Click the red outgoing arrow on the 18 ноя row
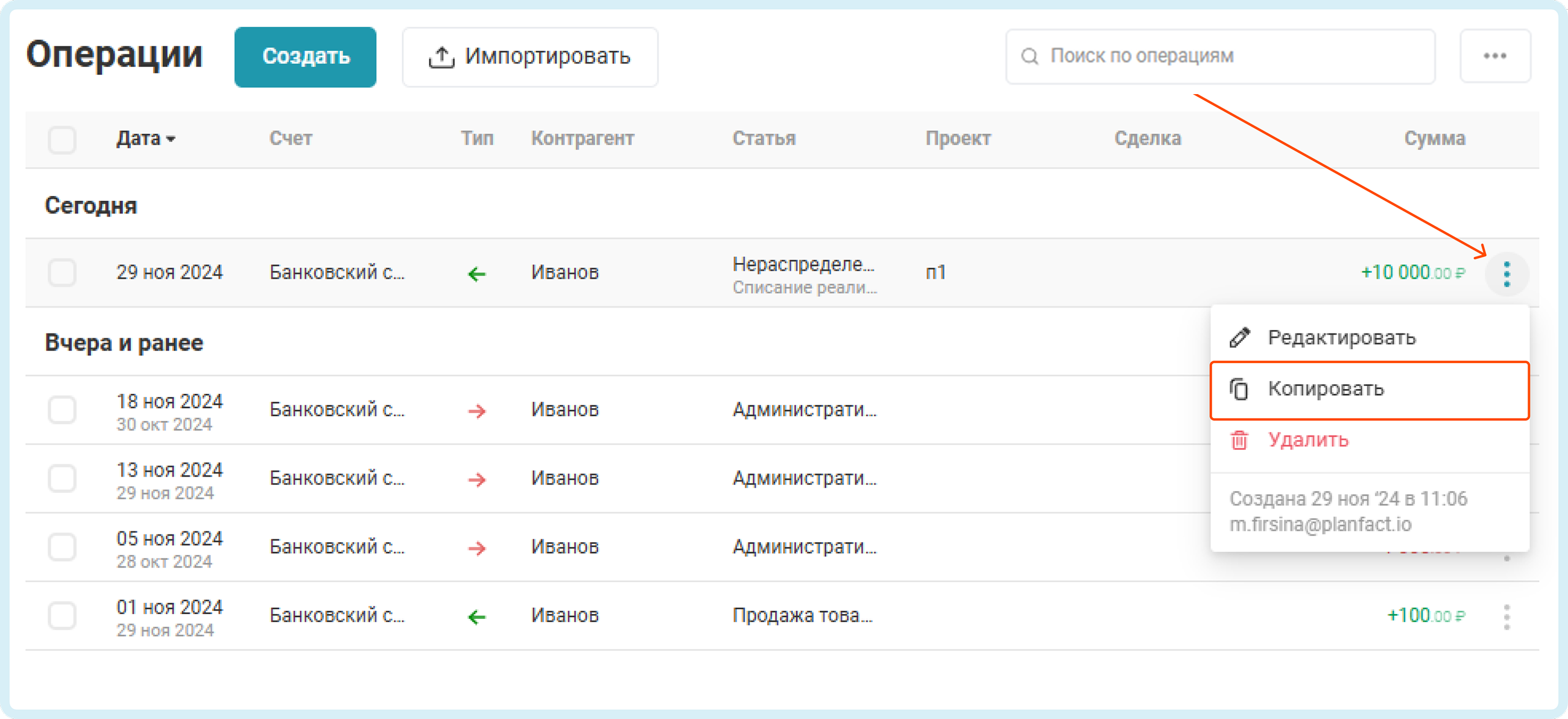1568x719 pixels. tap(476, 411)
